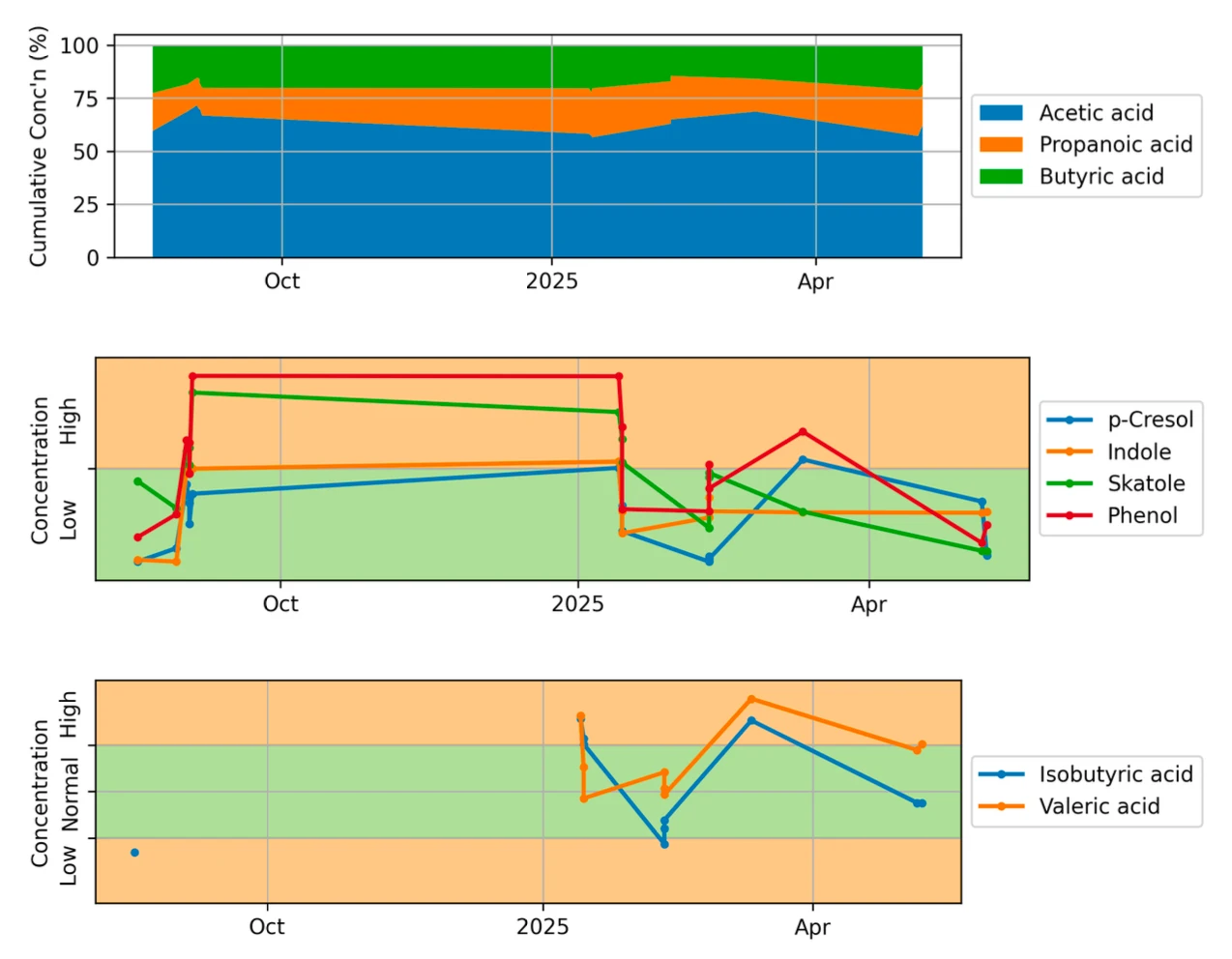Click the Oct tick label under bottom chart
This screenshot has height=959, width=1232.
[x=267, y=926]
